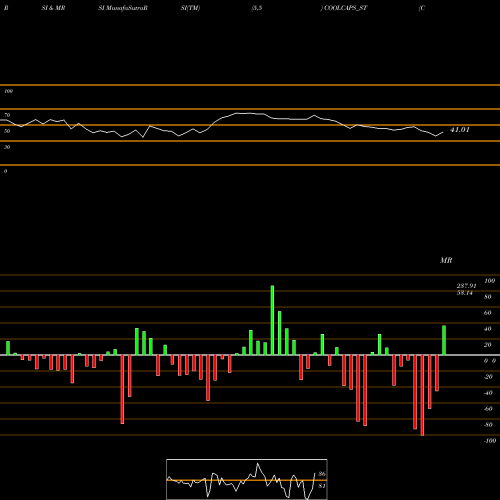Click the MR axis label -80
Viewport: 500px width, 500px height.
click(488, 425)
